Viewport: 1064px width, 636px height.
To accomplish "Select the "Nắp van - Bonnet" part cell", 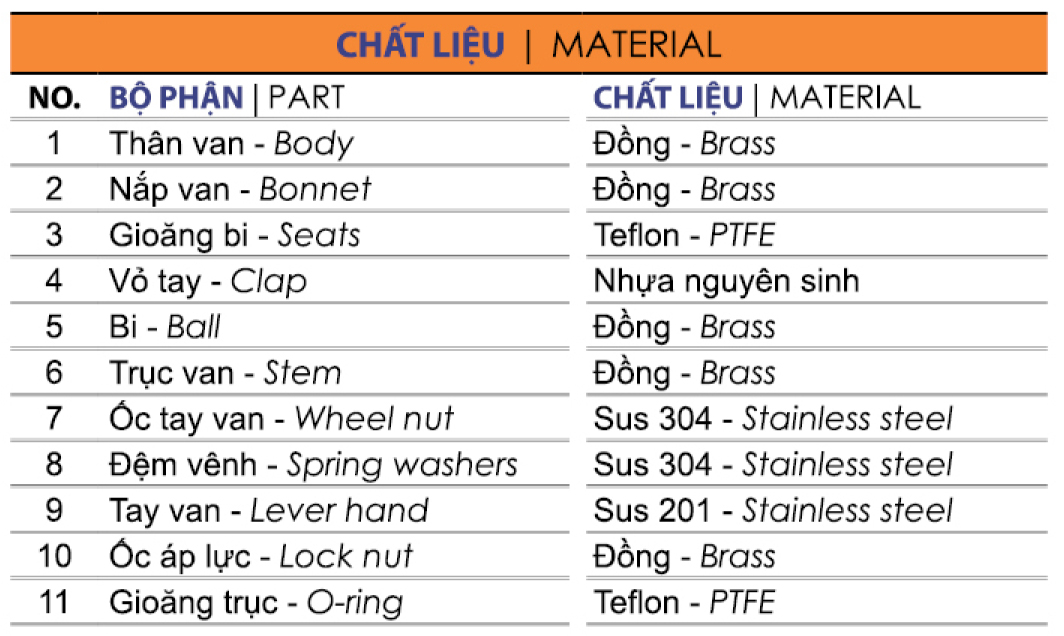I will tap(240, 189).
